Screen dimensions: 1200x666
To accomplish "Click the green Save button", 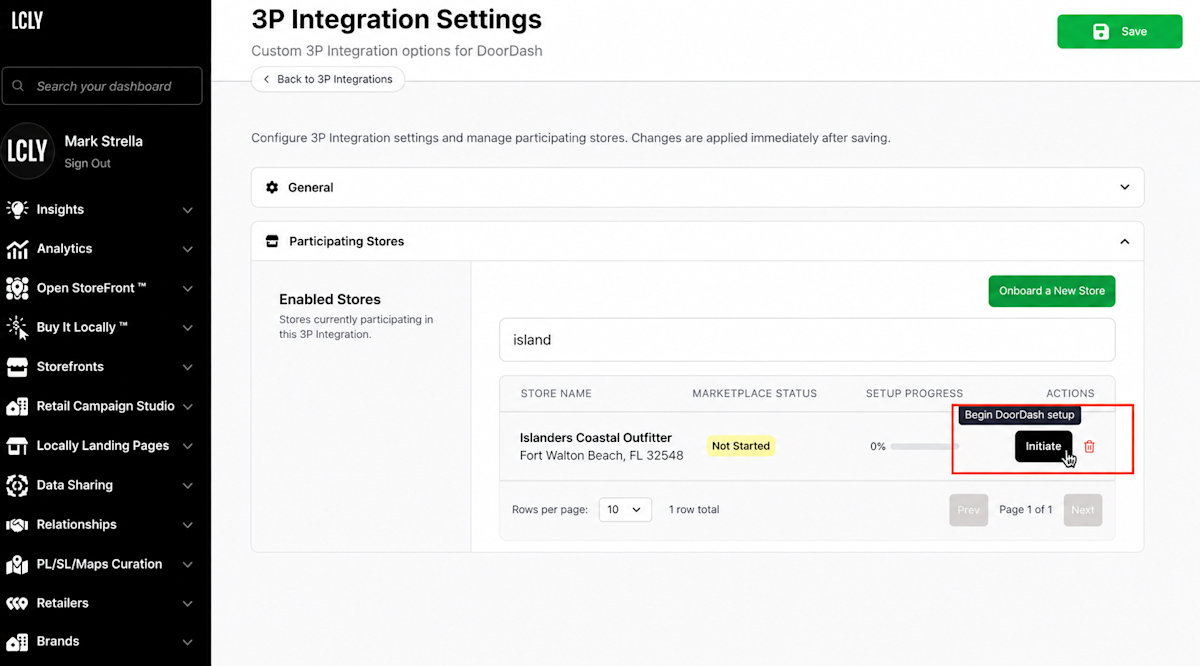I will coord(1119,31).
